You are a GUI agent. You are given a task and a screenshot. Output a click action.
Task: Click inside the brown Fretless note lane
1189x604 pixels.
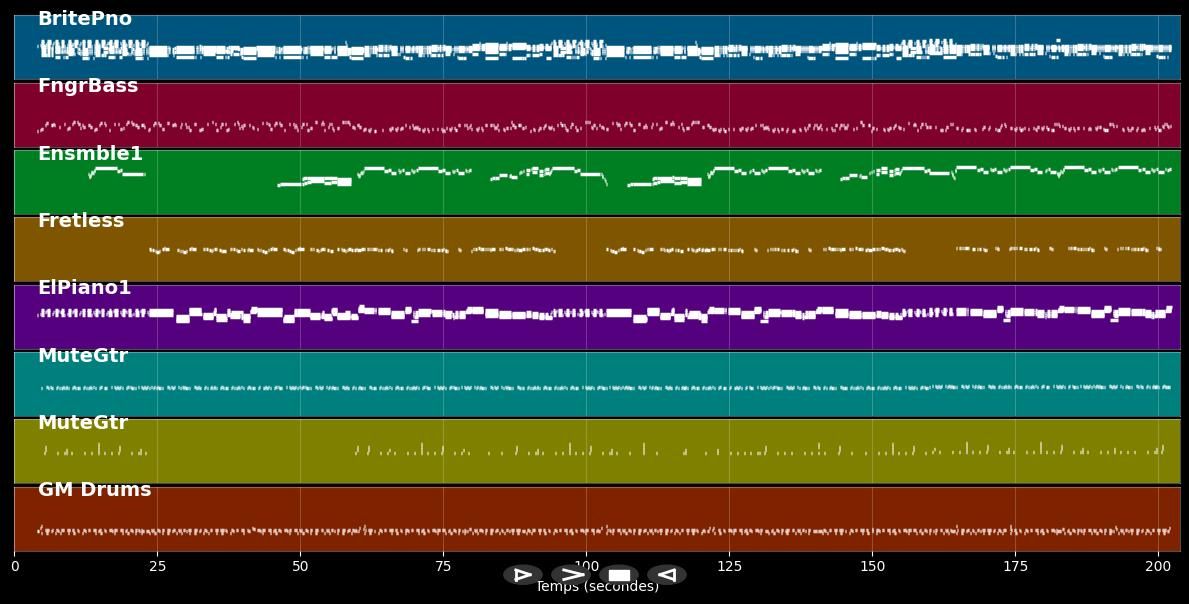598,249
